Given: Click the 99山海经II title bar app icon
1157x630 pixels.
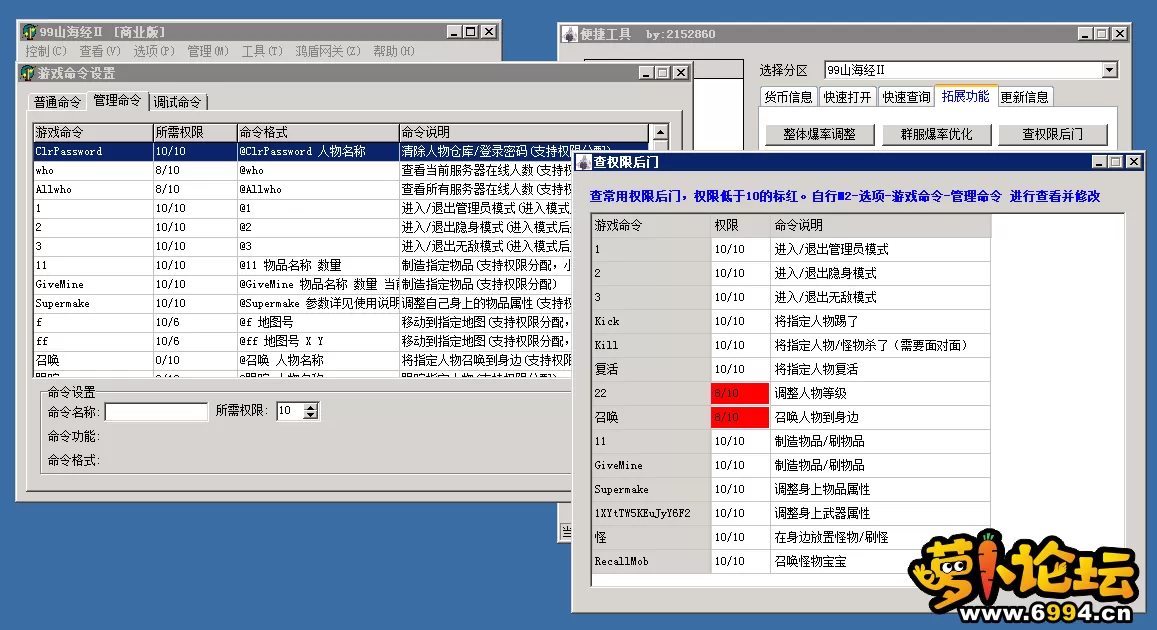Looking at the screenshot, I should (x=30, y=32).
